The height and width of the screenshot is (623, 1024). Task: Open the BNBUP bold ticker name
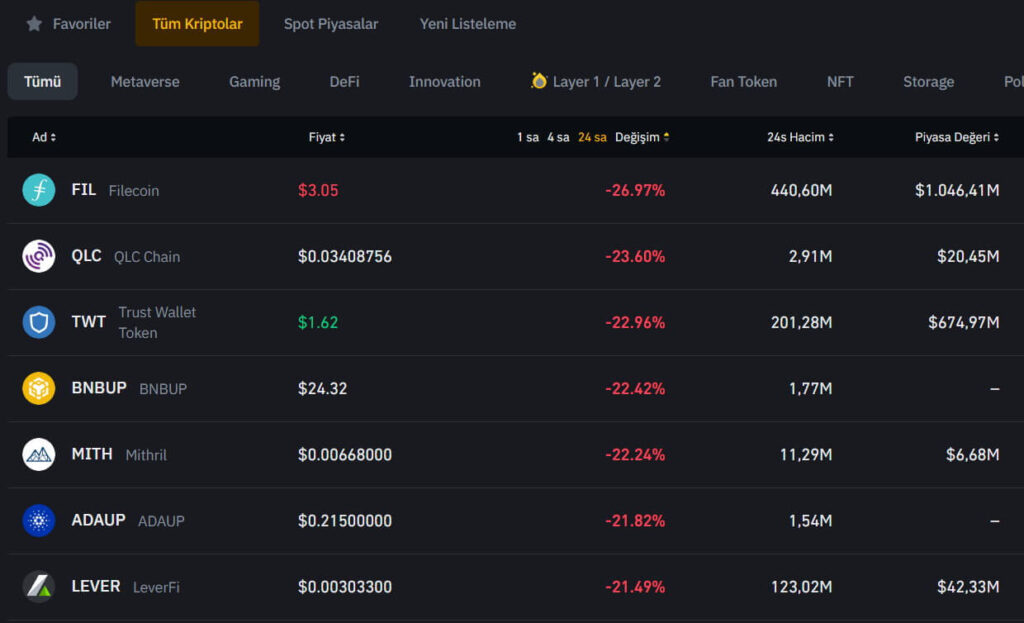pos(99,388)
